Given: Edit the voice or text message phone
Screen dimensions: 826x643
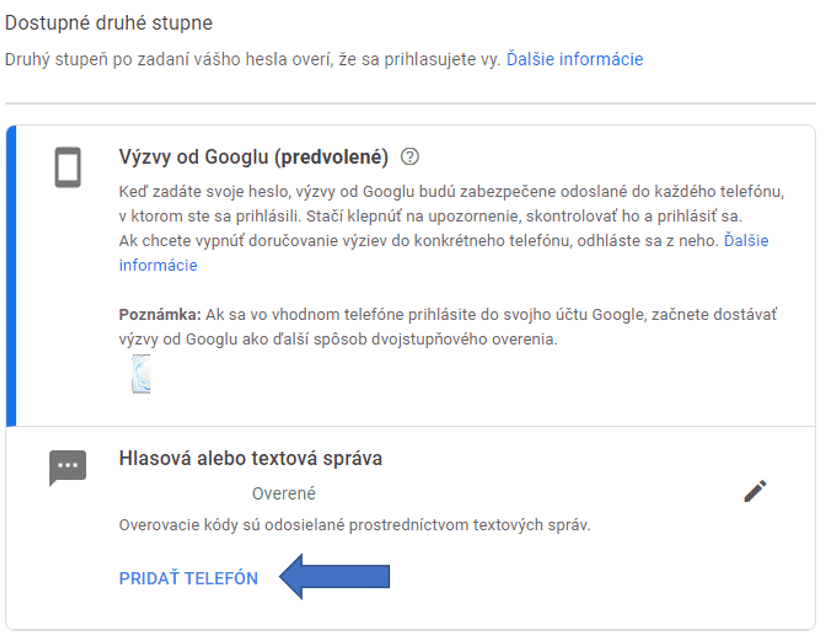Looking at the screenshot, I should 755,491.
